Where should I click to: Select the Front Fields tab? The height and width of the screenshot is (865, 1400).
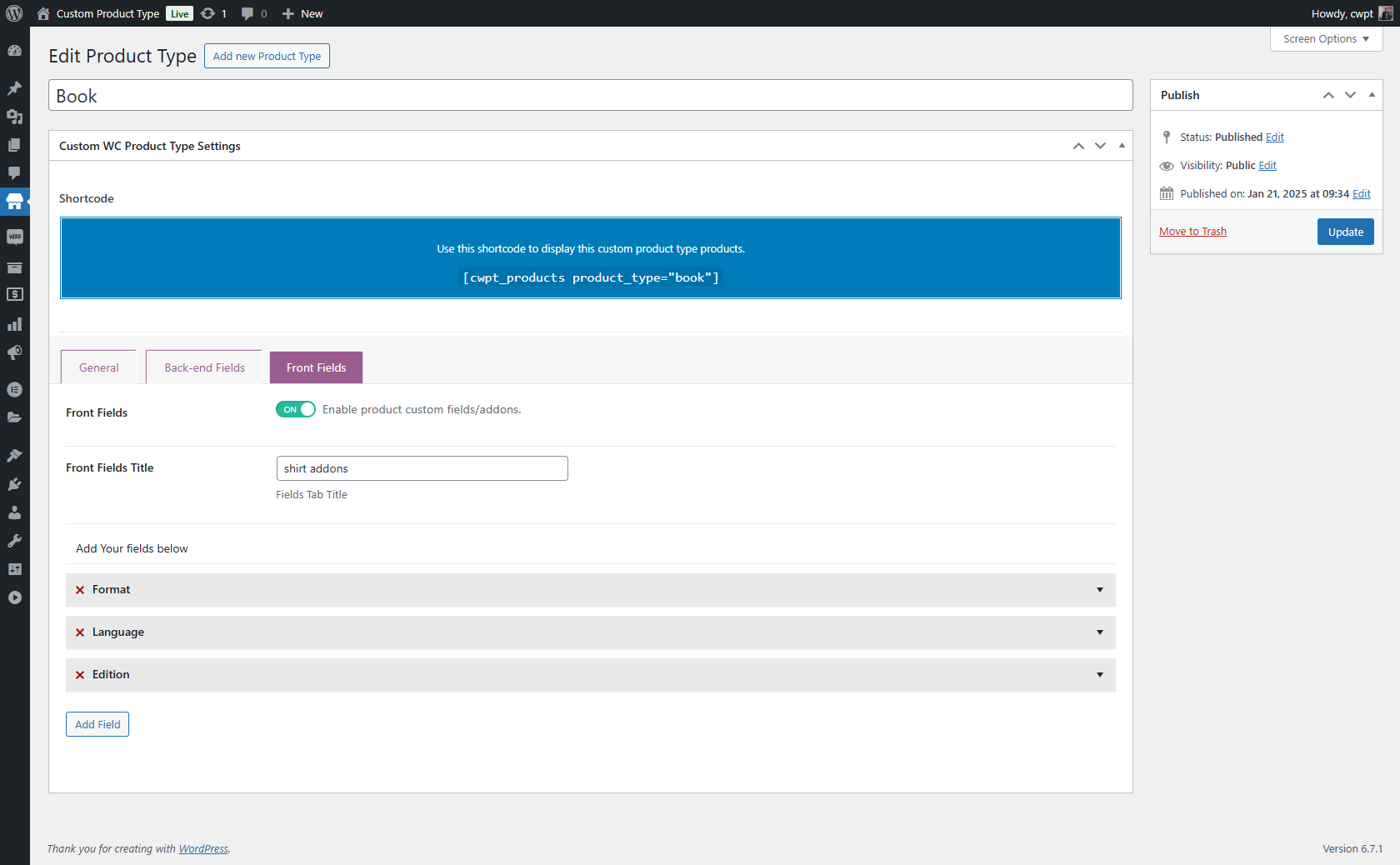point(316,367)
